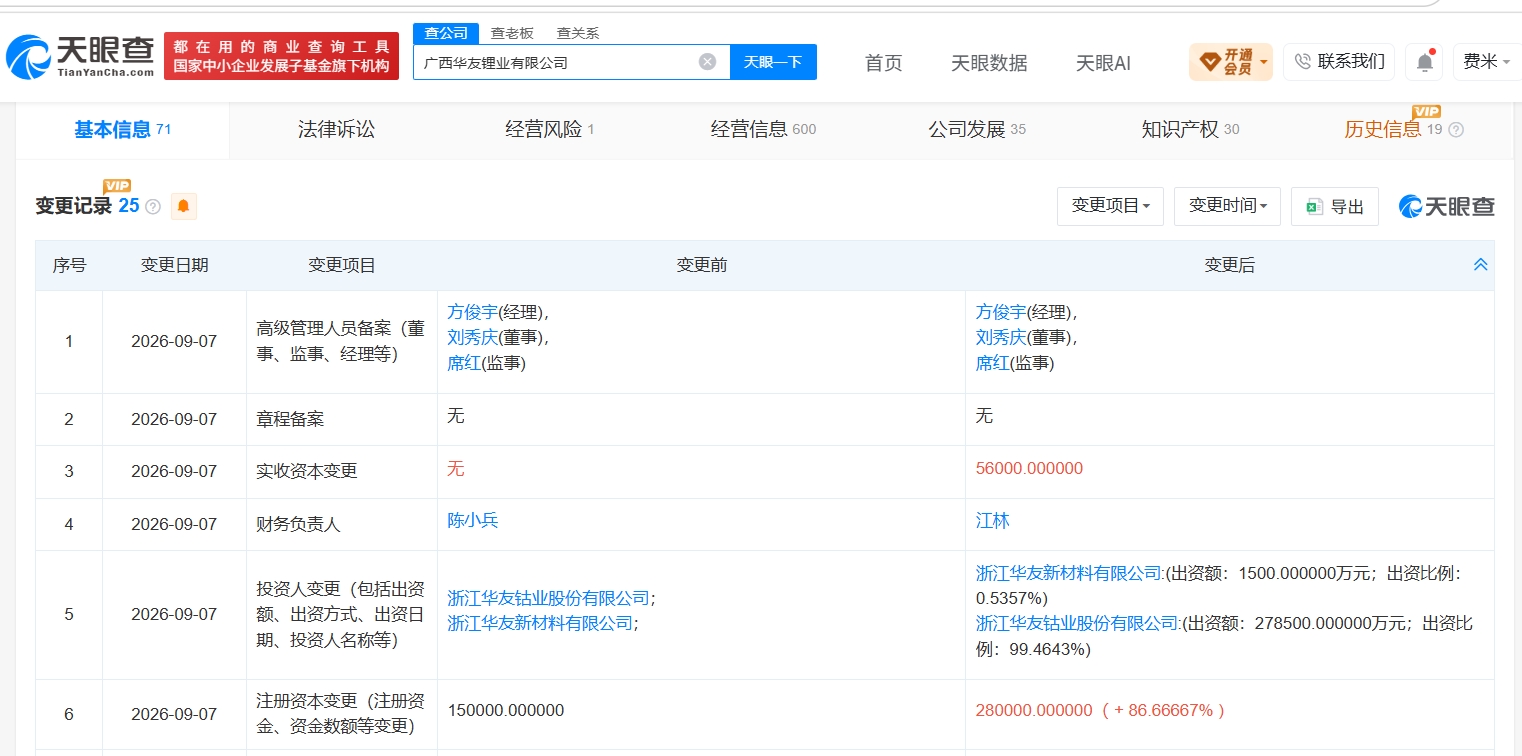Screen dimensions: 1522x756
Task: Click the help icon beside 历史信息
Action: [x=1456, y=130]
